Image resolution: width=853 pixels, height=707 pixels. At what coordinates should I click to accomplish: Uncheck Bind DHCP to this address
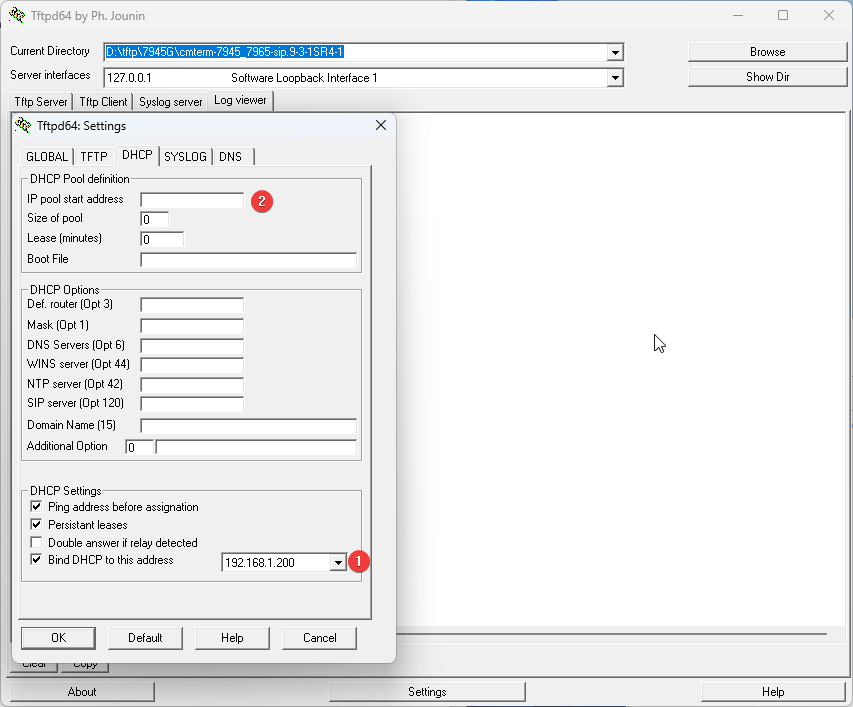(x=37, y=560)
